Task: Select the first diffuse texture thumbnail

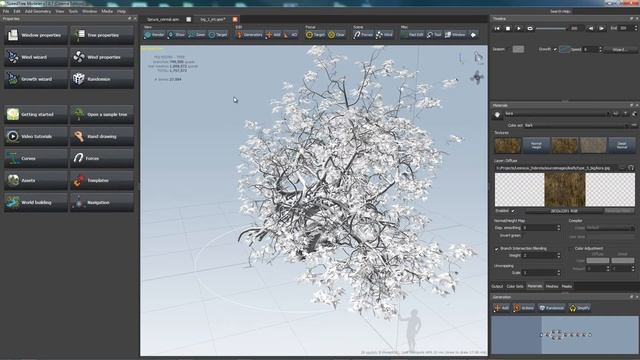Action: [508, 145]
